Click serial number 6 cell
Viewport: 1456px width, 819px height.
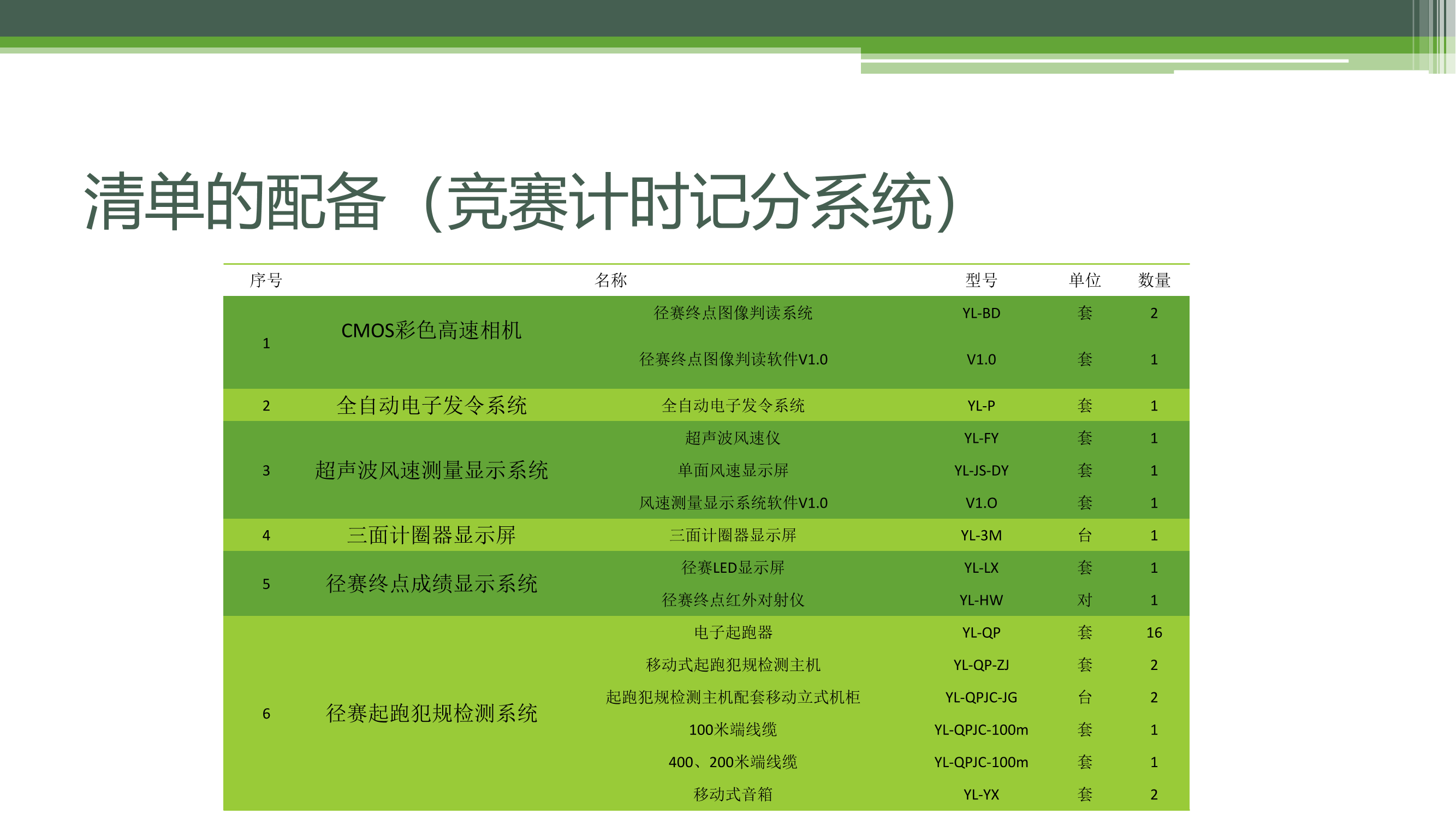[x=266, y=714]
